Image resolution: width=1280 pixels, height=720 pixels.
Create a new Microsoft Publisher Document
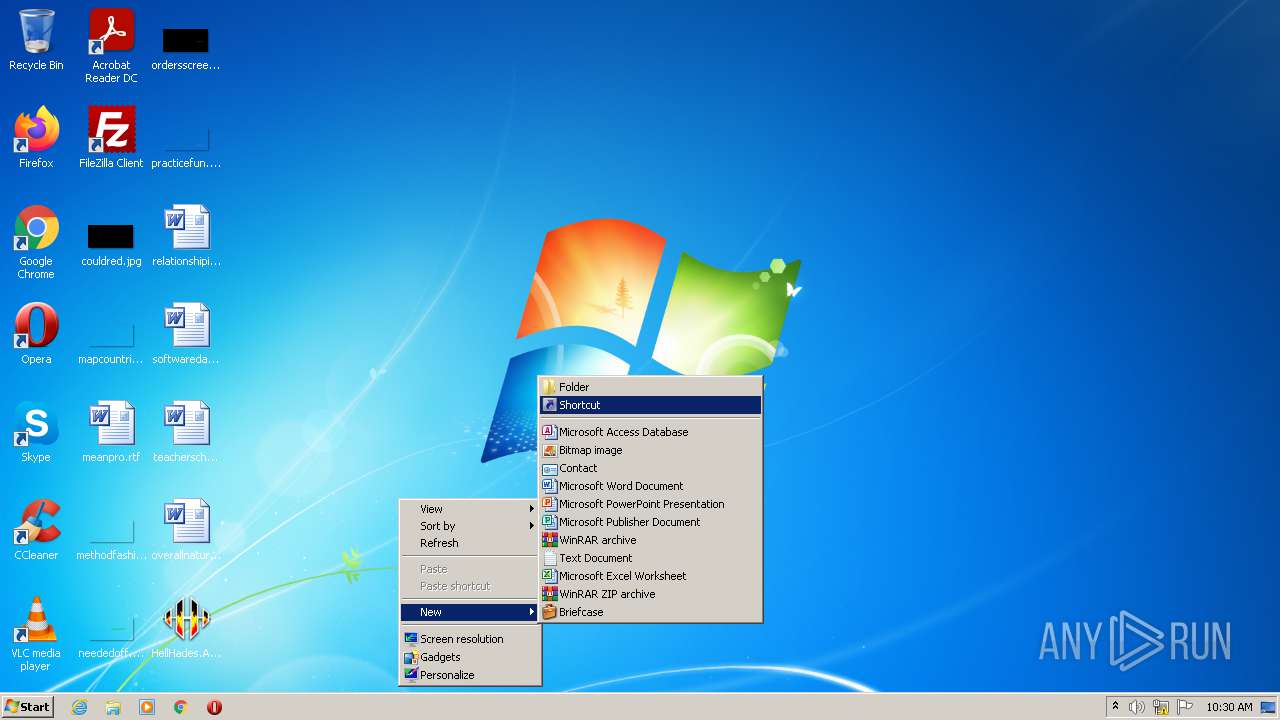pyautogui.click(x=651, y=522)
